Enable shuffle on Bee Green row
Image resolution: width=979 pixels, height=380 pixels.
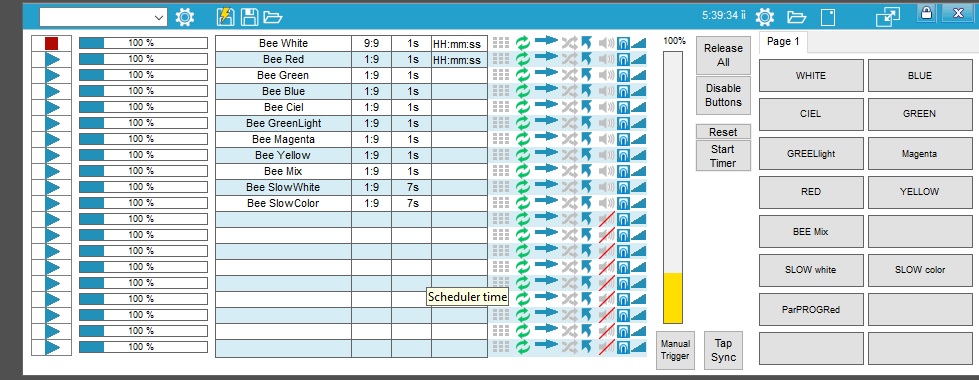pyautogui.click(x=569, y=75)
